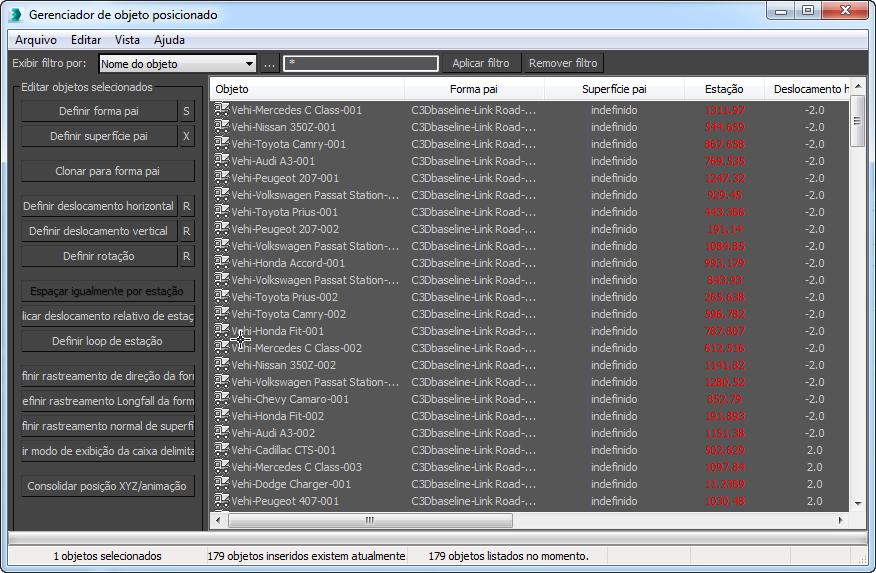
Task: Click the object icon beside Vehi-Dodge Charger-001
Action: pos(221,484)
